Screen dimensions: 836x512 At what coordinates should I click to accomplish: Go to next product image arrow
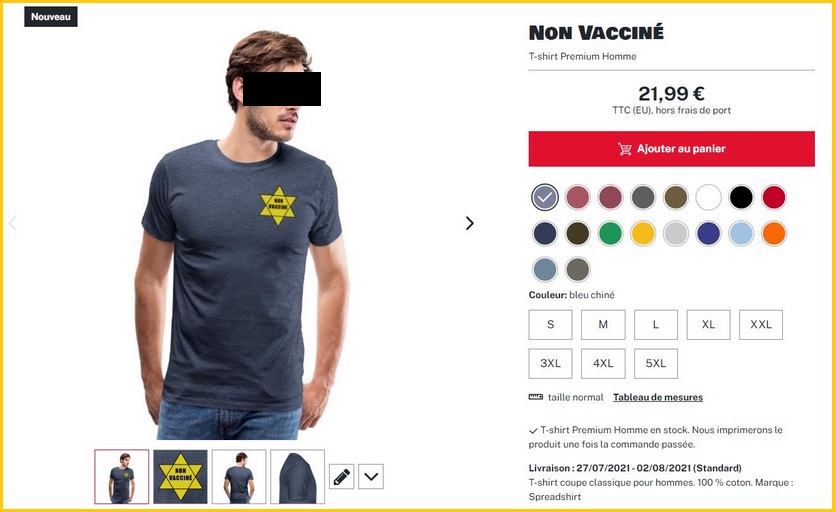tap(469, 223)
